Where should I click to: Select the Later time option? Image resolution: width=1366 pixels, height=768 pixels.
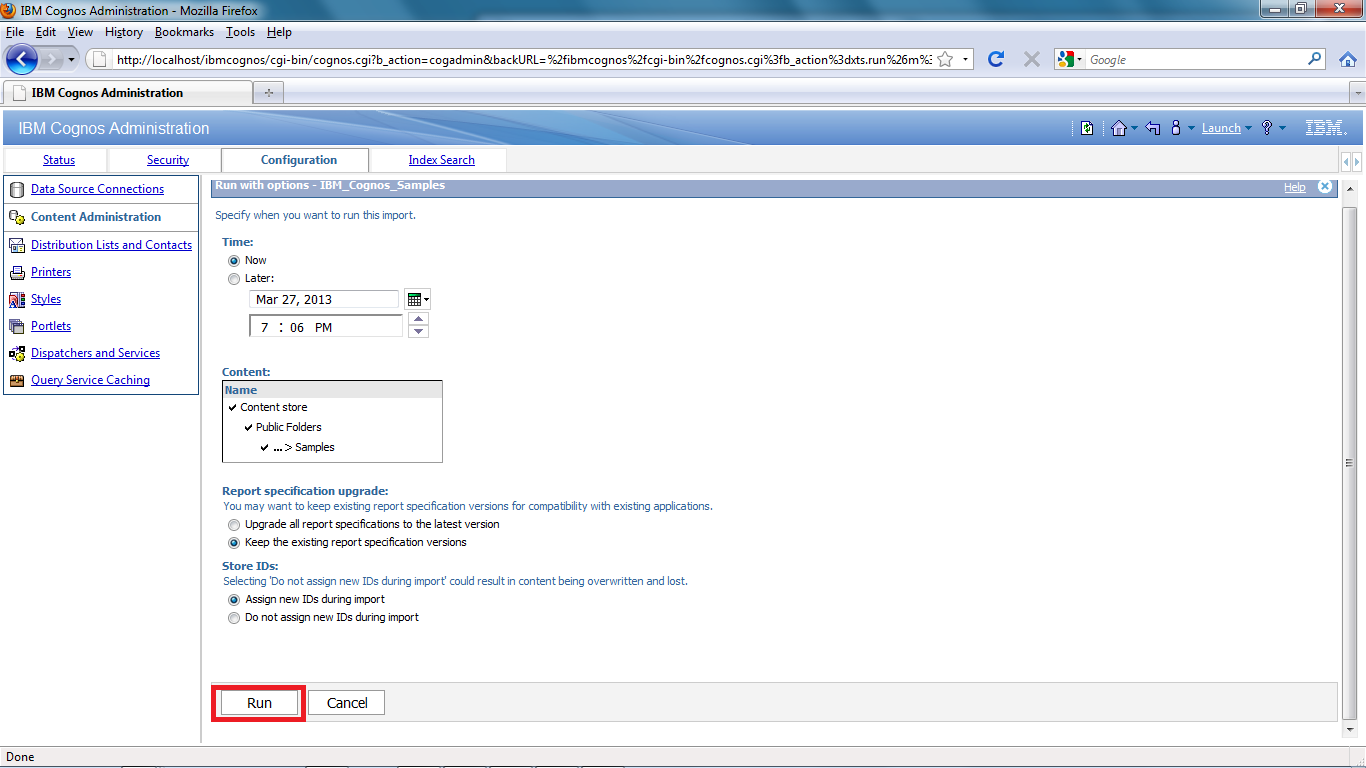234,279
